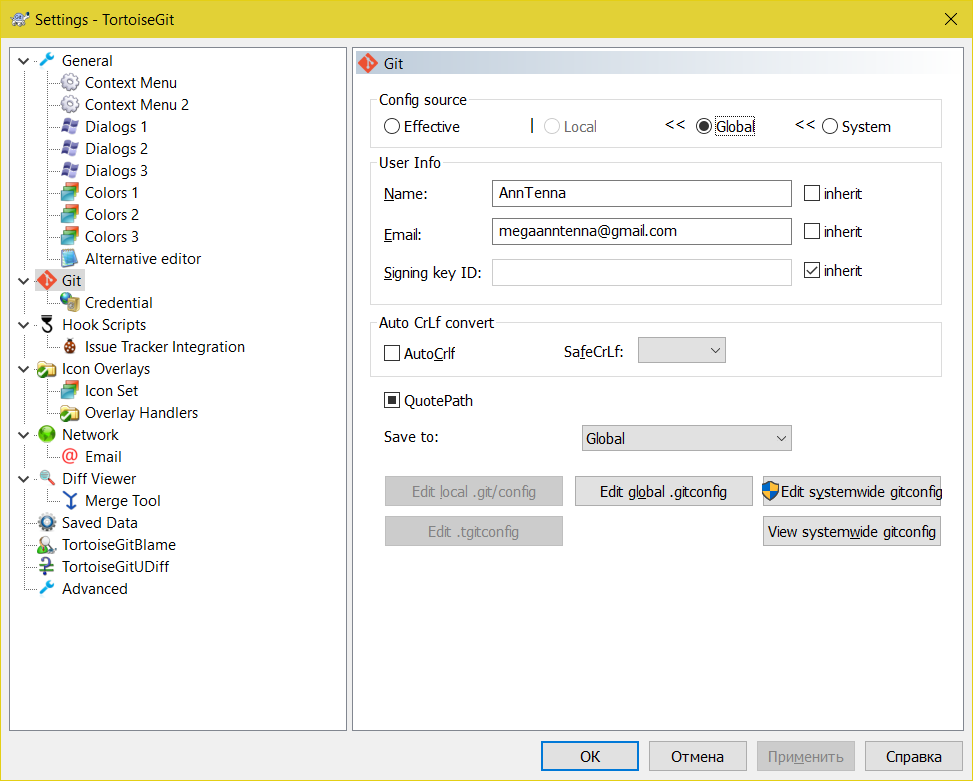Collapse the General tree node
Viewport: 973px width, 781px height.
(24, 61)
